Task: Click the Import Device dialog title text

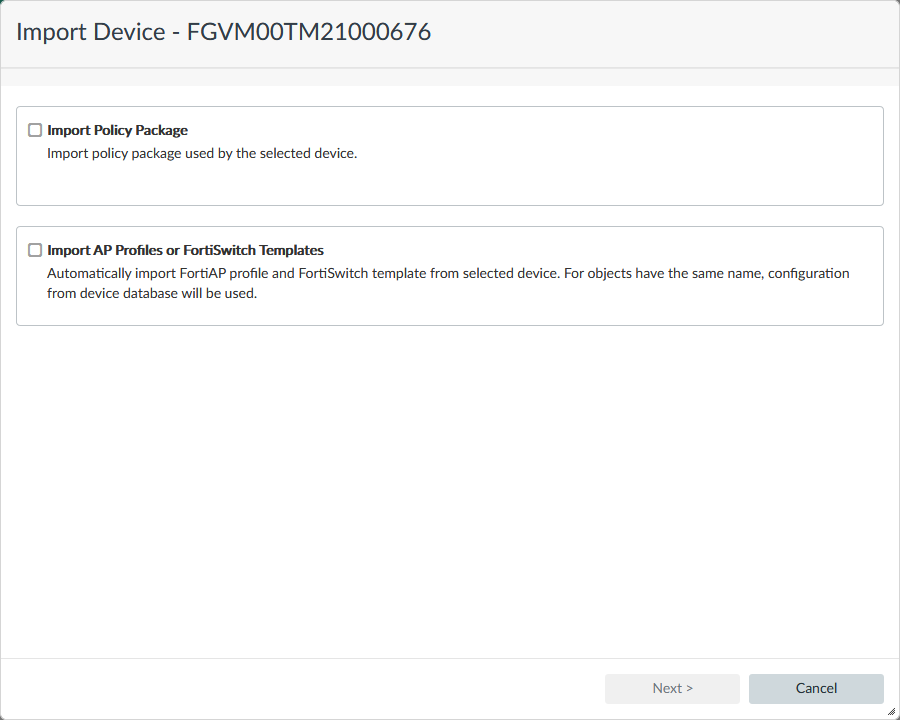Action: pos(223,32)
